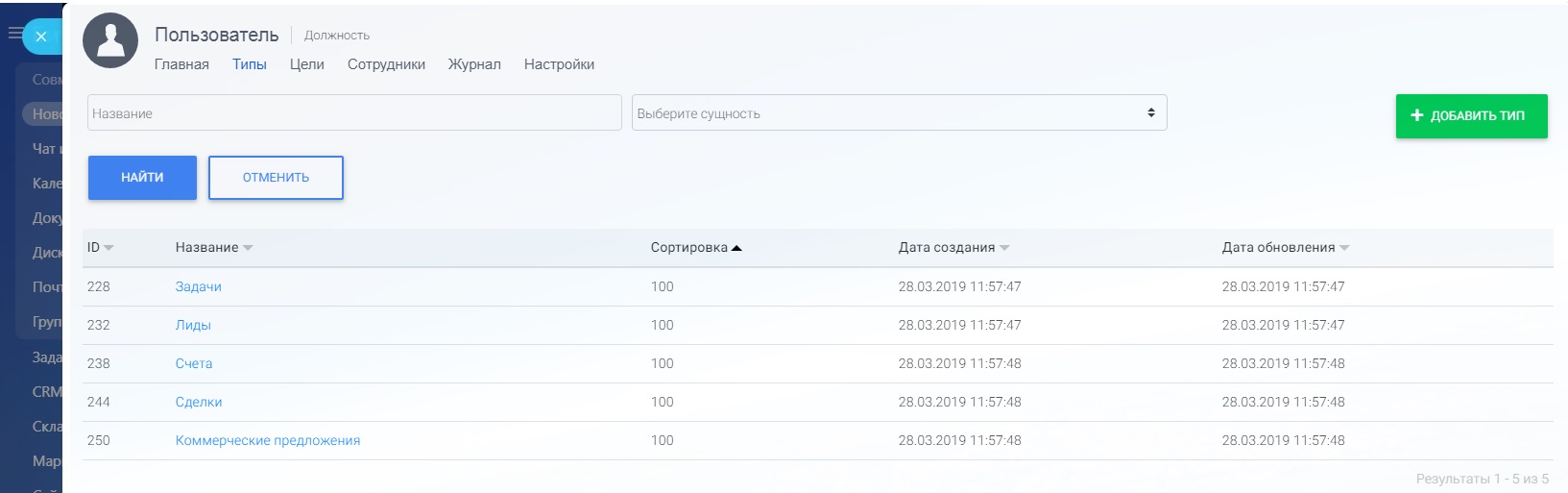This screenshot has height=493, width=1568.
Task: Open the Журнал tab
Action: pos(474,64)
